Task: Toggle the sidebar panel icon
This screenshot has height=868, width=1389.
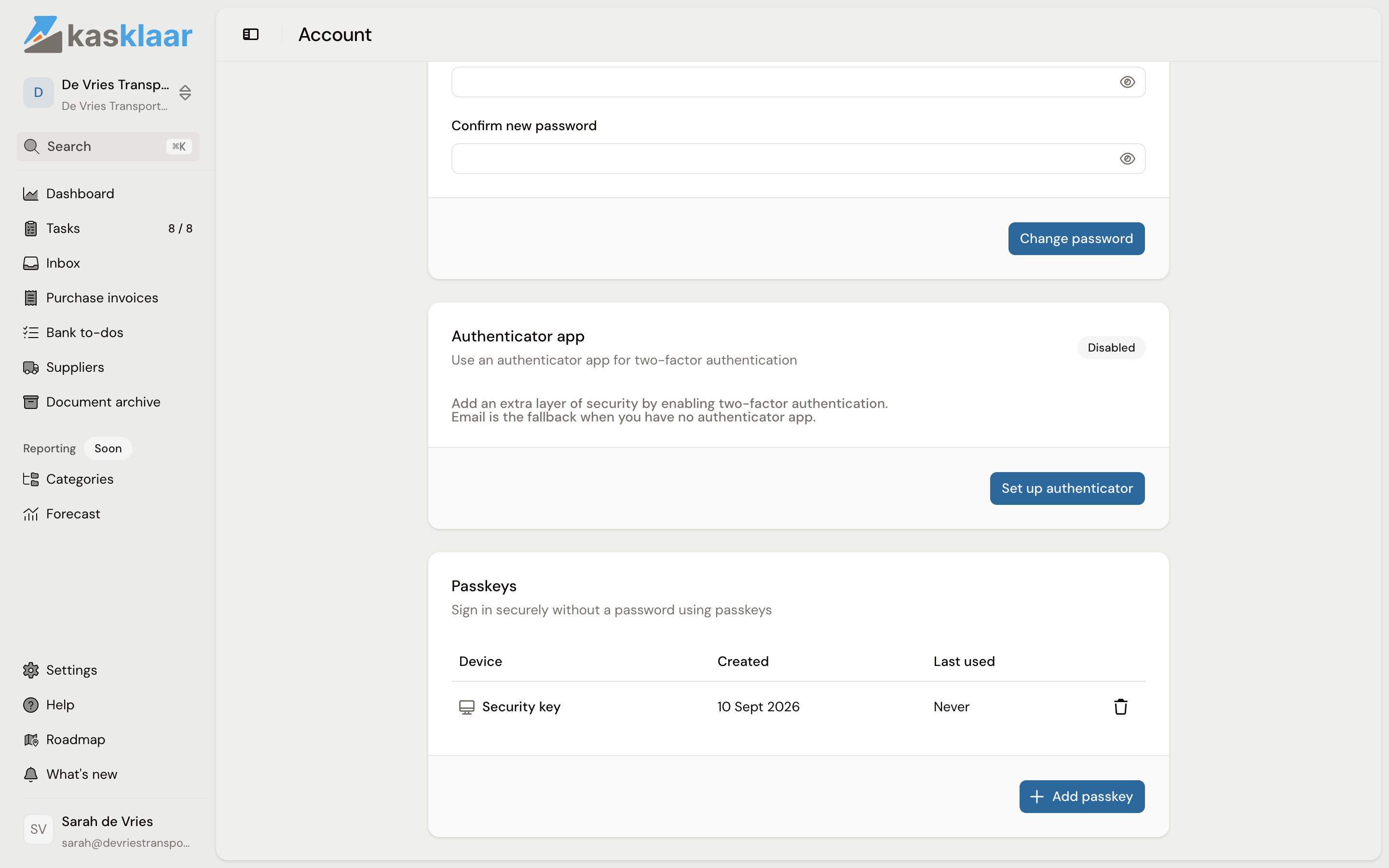Action: (251, 34)
